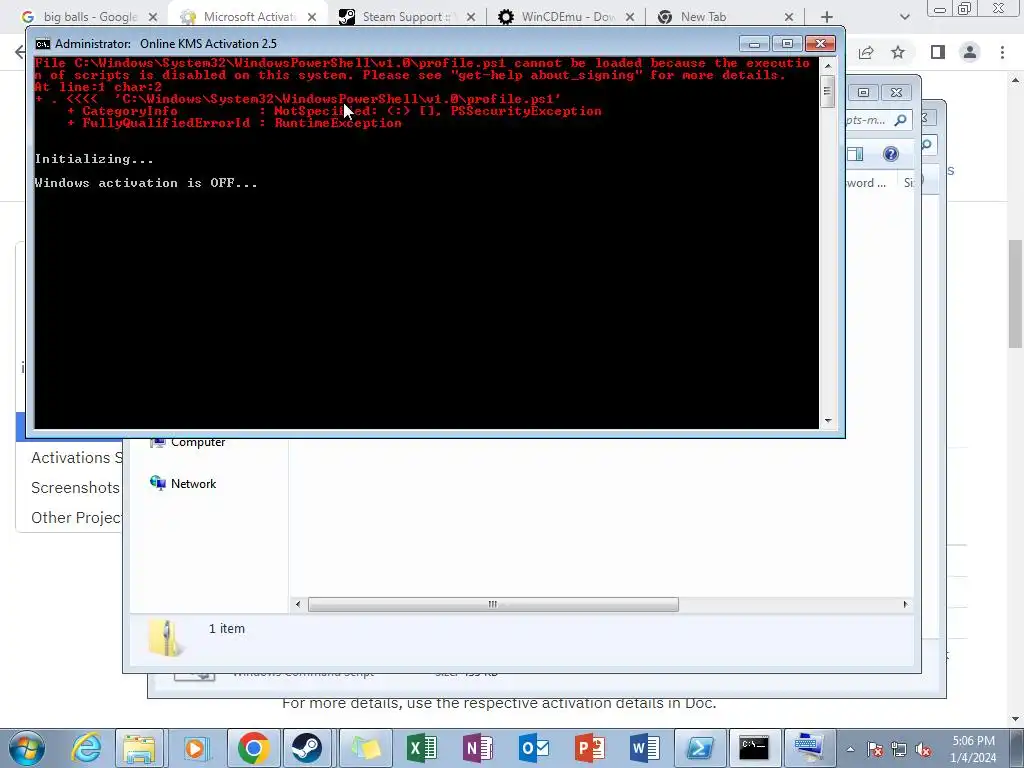Viewport: 1024px width, 768px height.
Task: Open the Action Center flag icon
Action: pyautogui.click(x=875, y=750)
